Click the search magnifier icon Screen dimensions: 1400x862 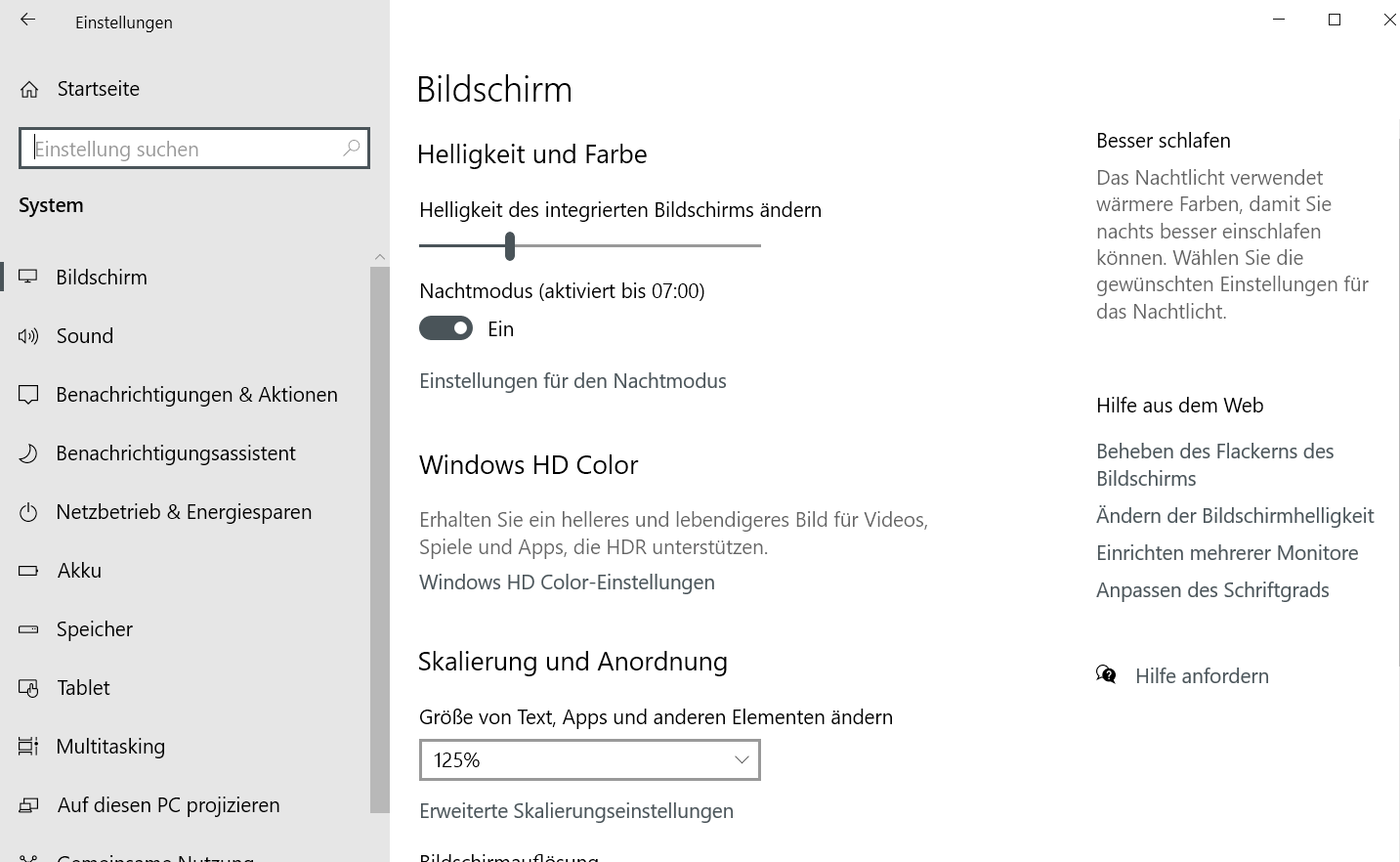pos(352,149)
